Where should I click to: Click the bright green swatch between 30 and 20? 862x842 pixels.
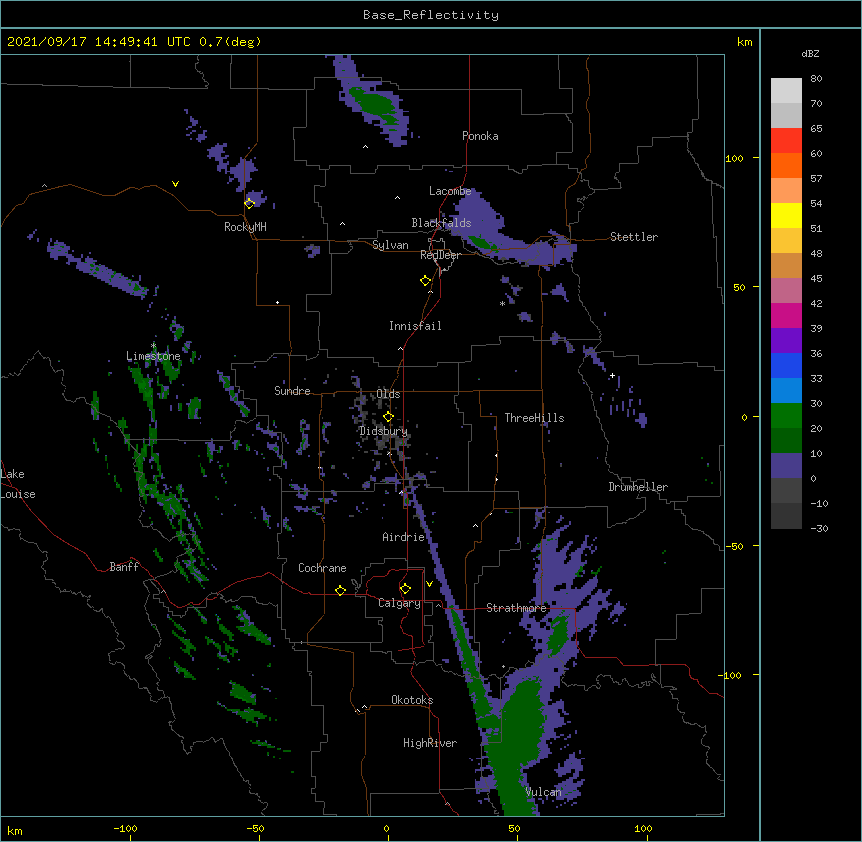tap(786, 416)
